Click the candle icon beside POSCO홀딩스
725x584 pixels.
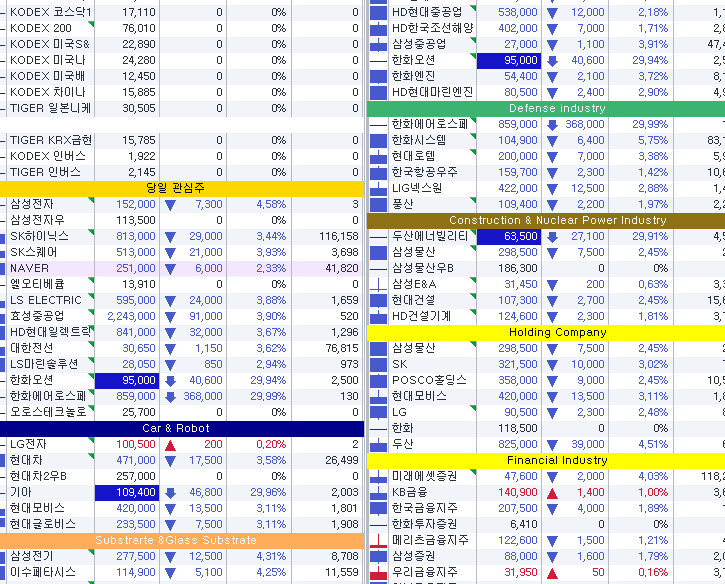[x=378, y=381]
